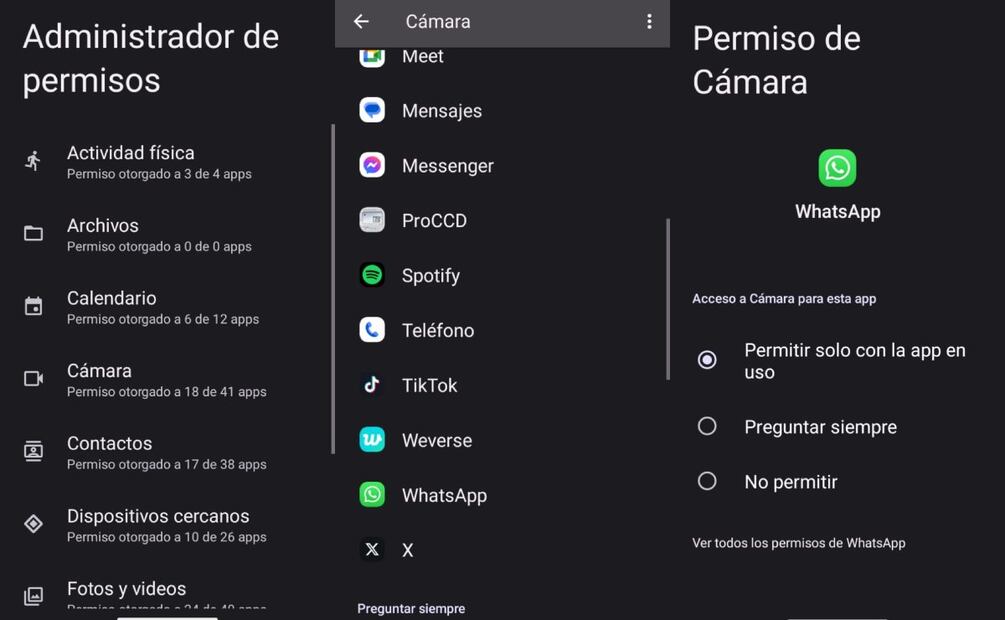Tap the X app icon
This screenshot has width=1005, height=620.
(x=372, y=549)
